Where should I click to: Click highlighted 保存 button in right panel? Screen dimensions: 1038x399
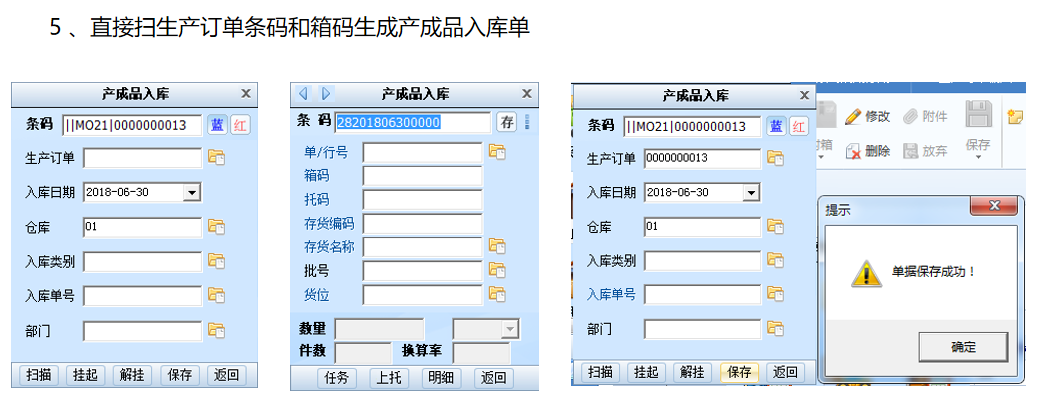739,372
